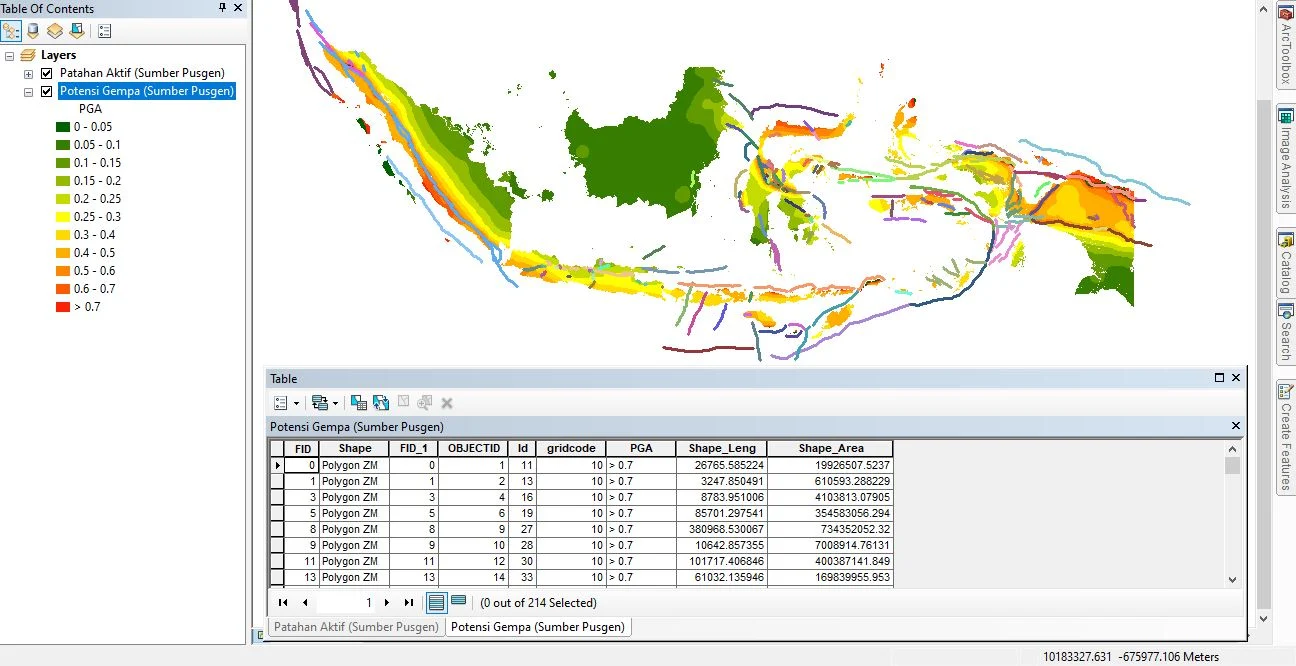Jump to last record with navigation icon
This screenshot has height=666, width=1296.
(408, 602)
